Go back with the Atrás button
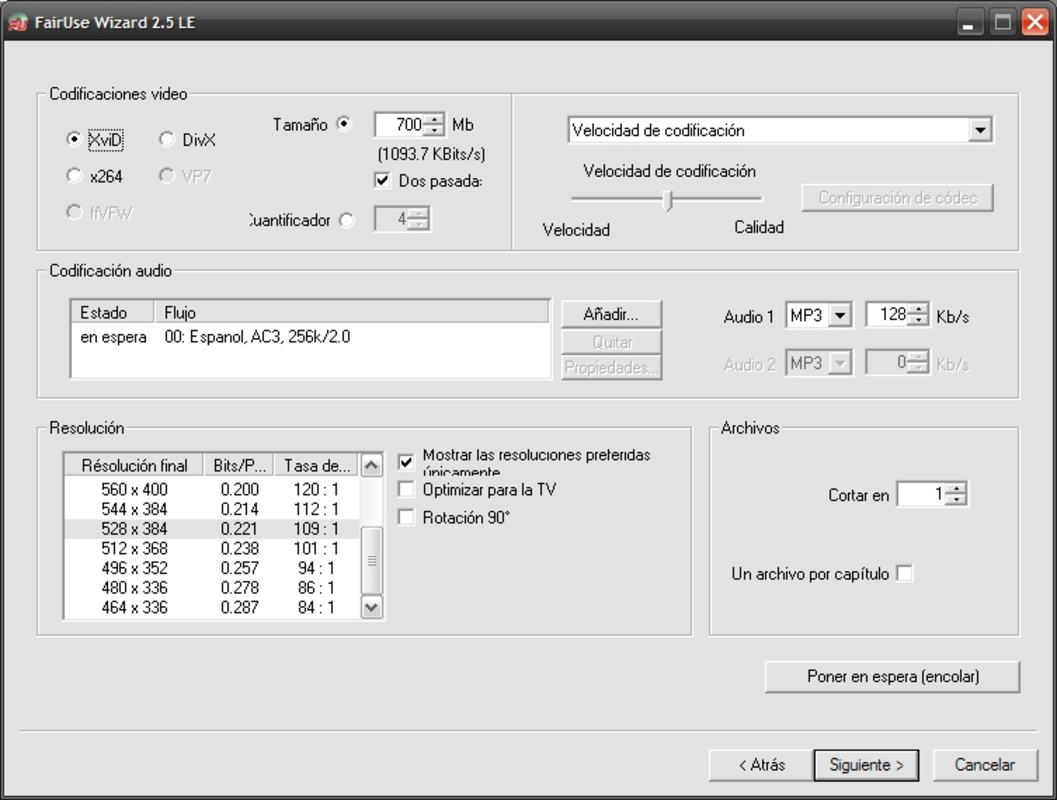The height and width of the screenshot is (800, 1057). 760,765
